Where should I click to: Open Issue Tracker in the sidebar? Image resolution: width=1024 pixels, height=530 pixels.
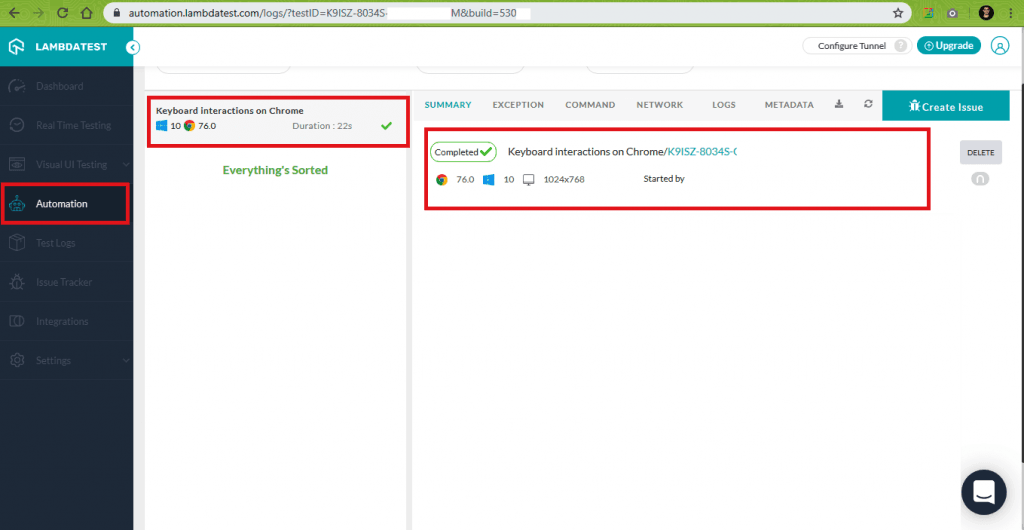coord(63,282)
